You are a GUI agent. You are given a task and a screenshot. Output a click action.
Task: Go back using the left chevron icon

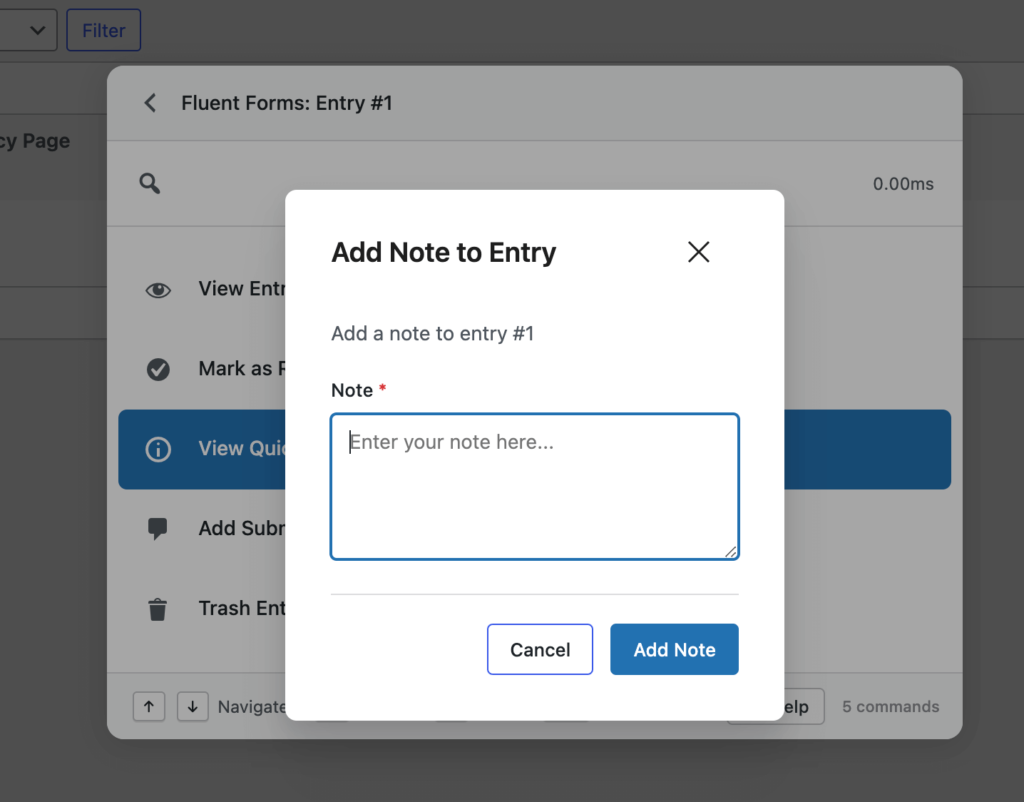click(150, 103)
